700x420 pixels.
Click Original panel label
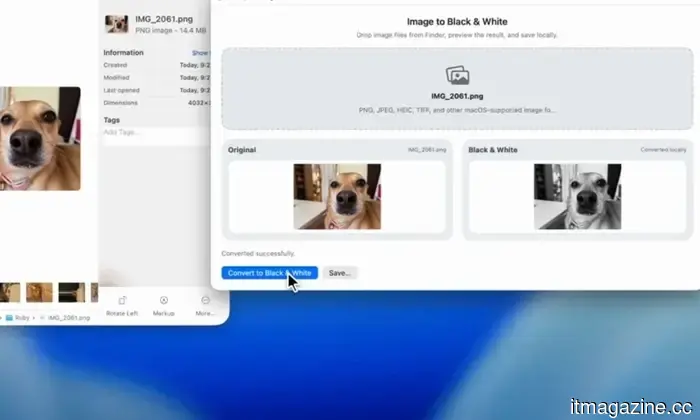(x=242, y=150)
